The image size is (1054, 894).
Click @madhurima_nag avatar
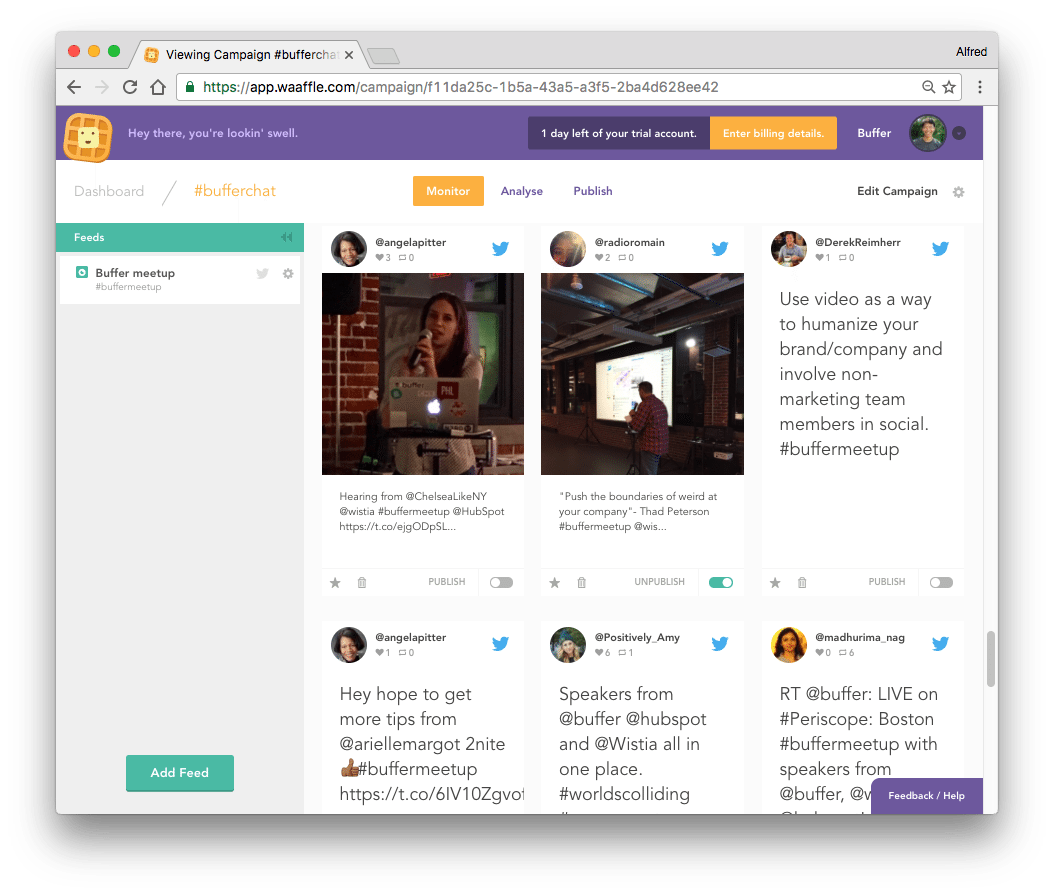click(x=788, y=644)
